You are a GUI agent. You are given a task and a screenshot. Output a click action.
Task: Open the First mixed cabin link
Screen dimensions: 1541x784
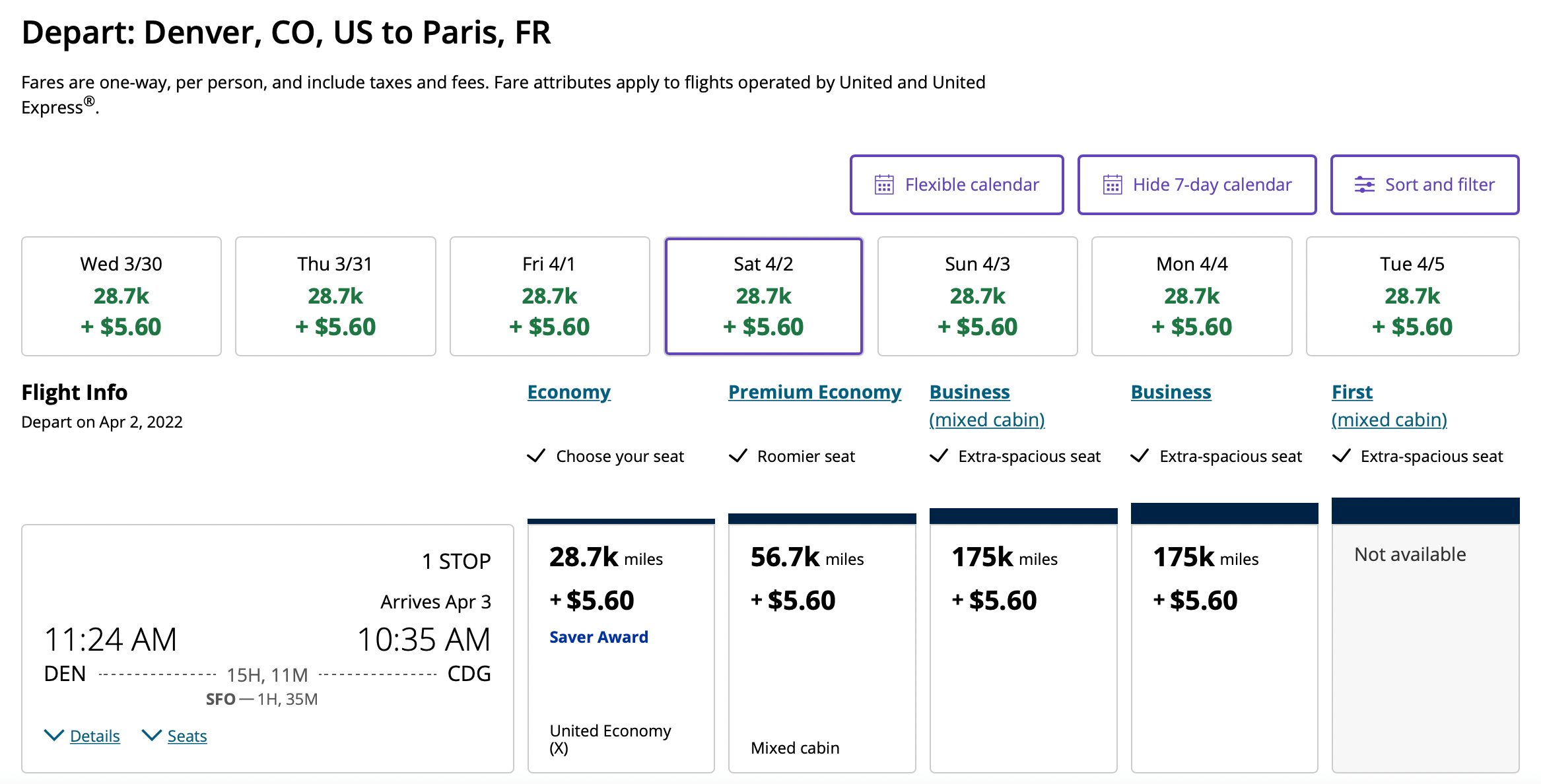point(1389,405)
